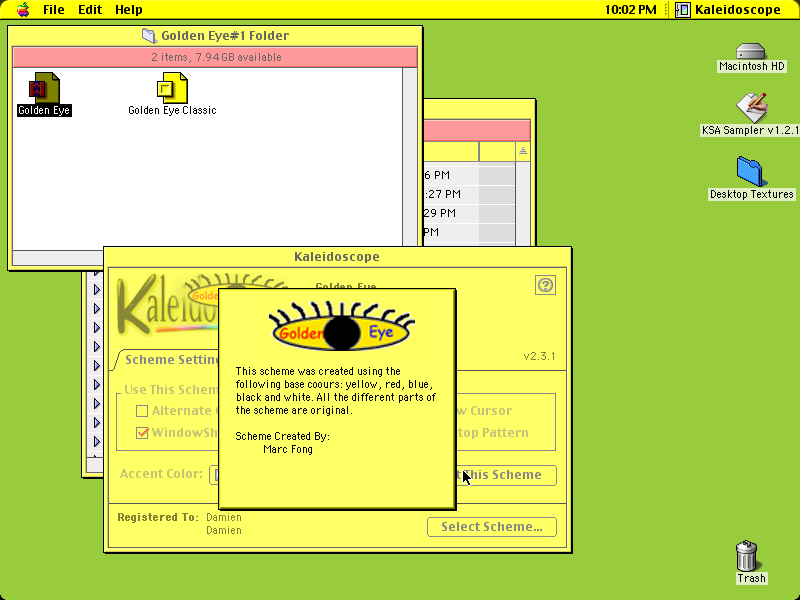The height and width of the screenshot is (600, 800).
Task: Click the "top Pattern" option label
Action: click(492, 433)
